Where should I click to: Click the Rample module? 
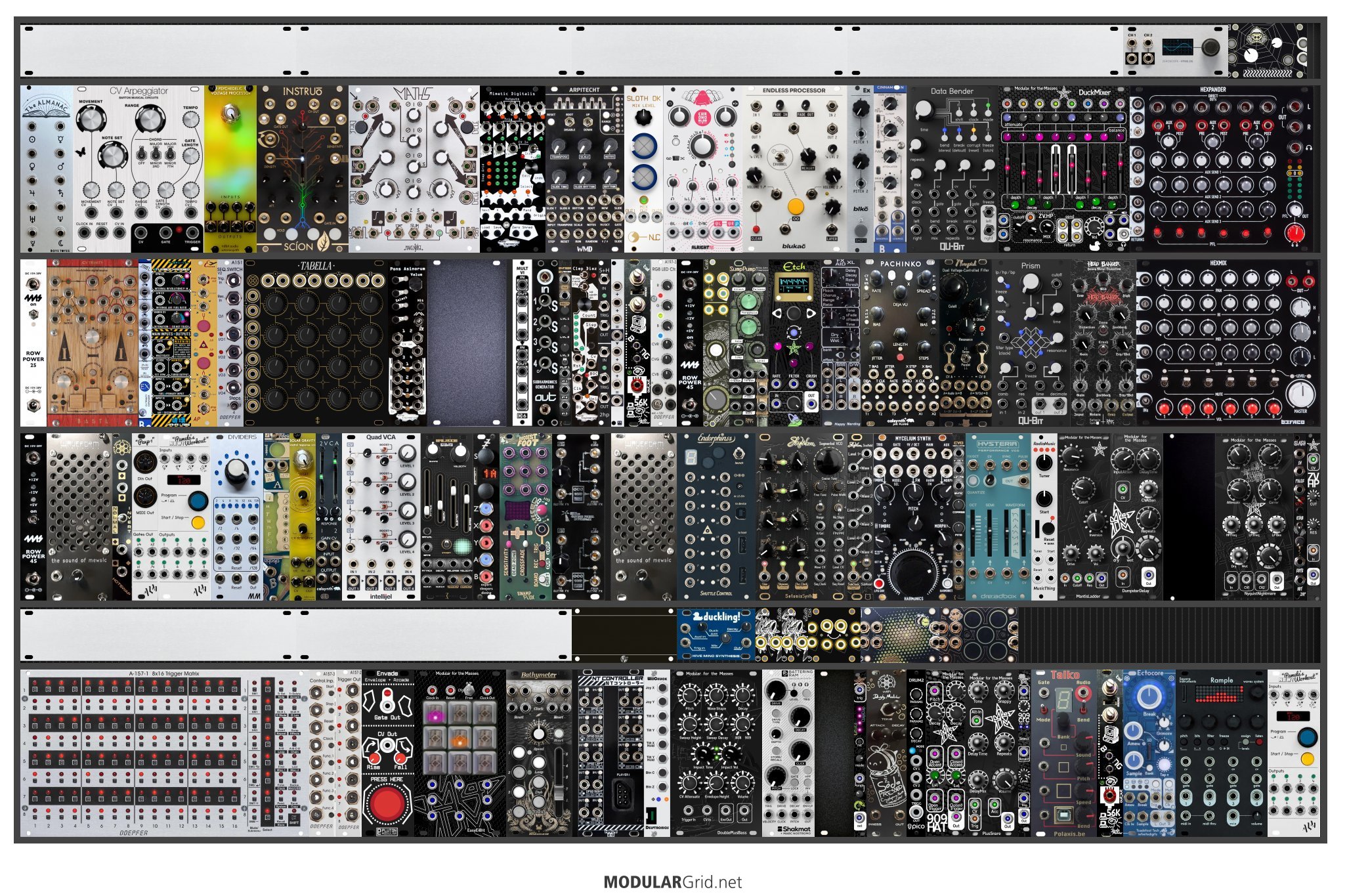pos(1222,753)
